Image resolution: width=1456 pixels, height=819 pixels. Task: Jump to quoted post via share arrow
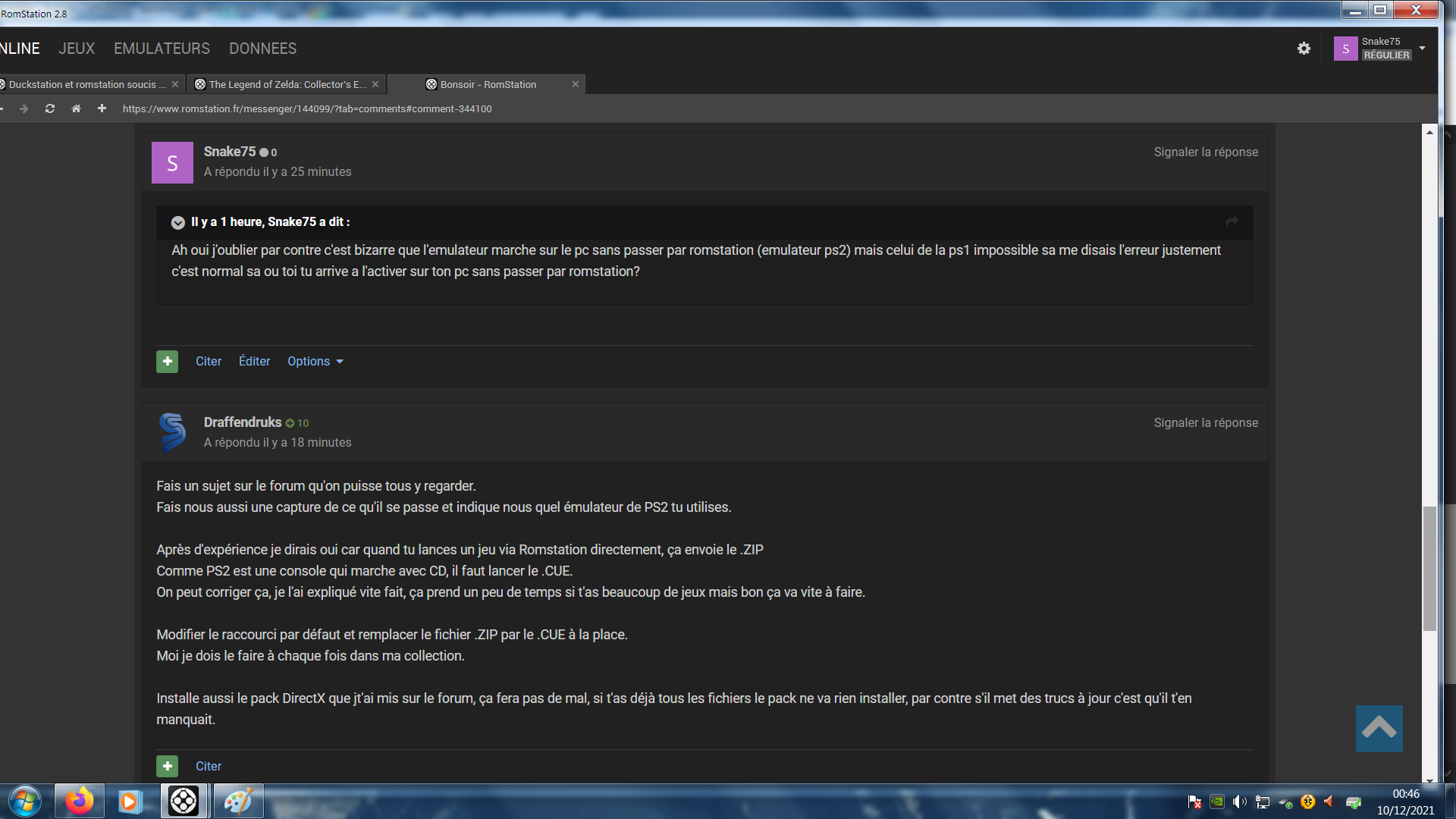click(1232, 221)
